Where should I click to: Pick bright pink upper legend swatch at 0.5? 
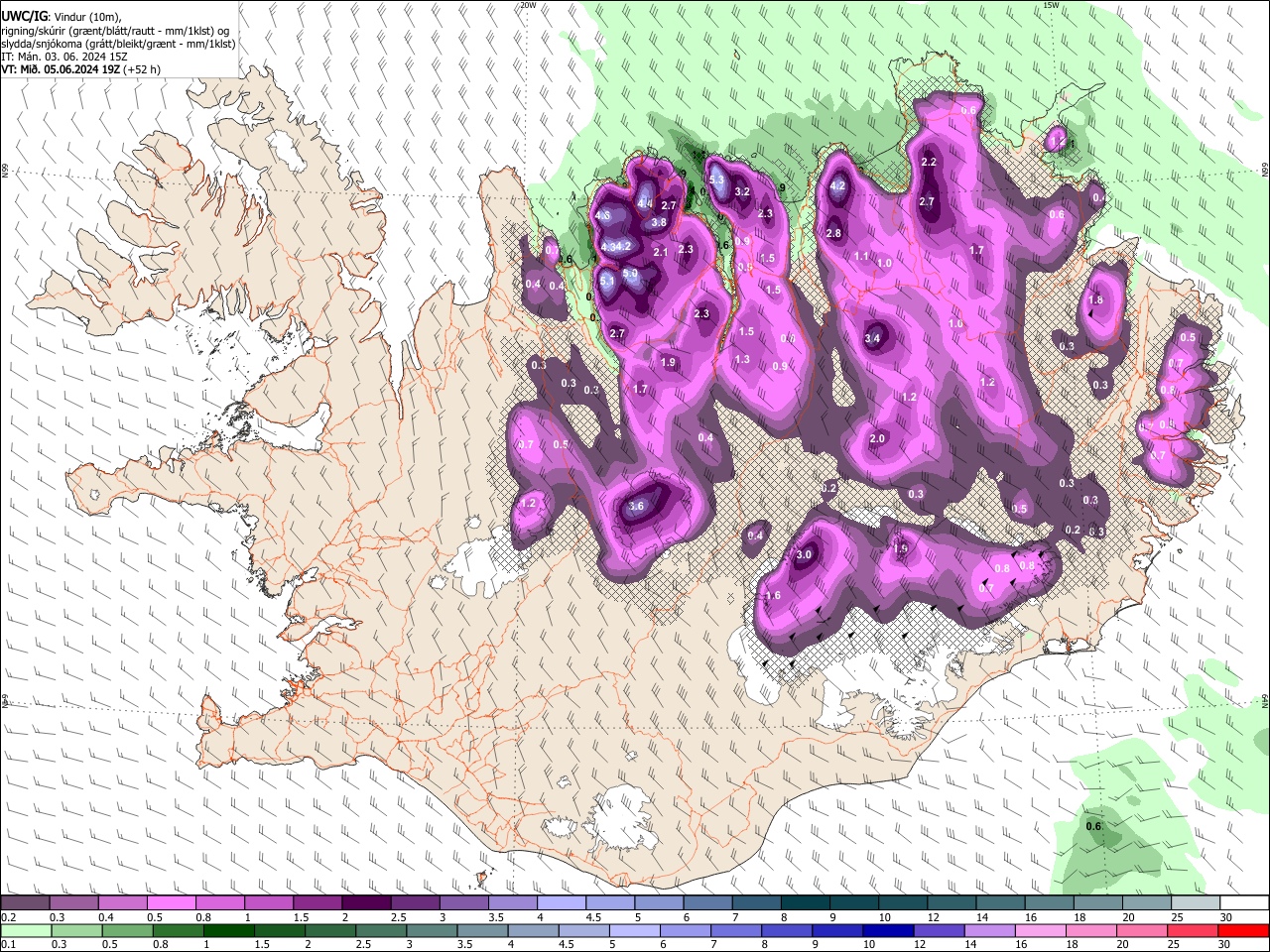point(171,902)
